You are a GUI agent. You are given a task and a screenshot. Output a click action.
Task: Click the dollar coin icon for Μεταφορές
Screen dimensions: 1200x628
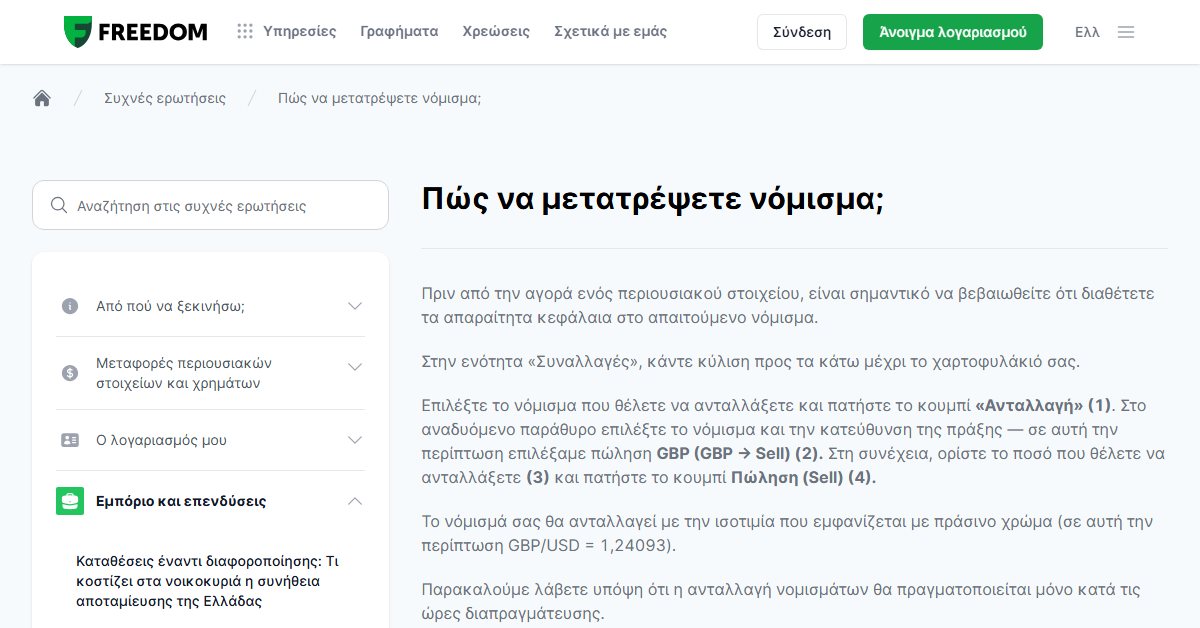click(70, 373)
